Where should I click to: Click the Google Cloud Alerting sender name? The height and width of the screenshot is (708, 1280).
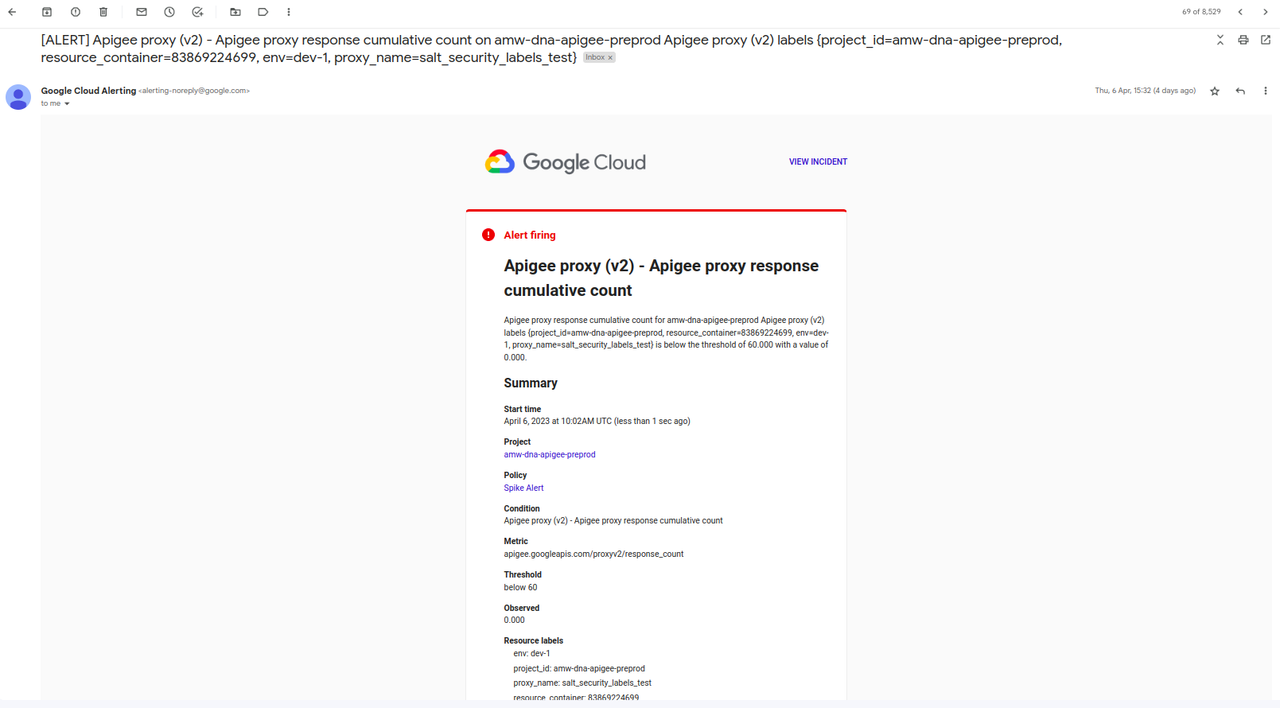click(88, 91)
